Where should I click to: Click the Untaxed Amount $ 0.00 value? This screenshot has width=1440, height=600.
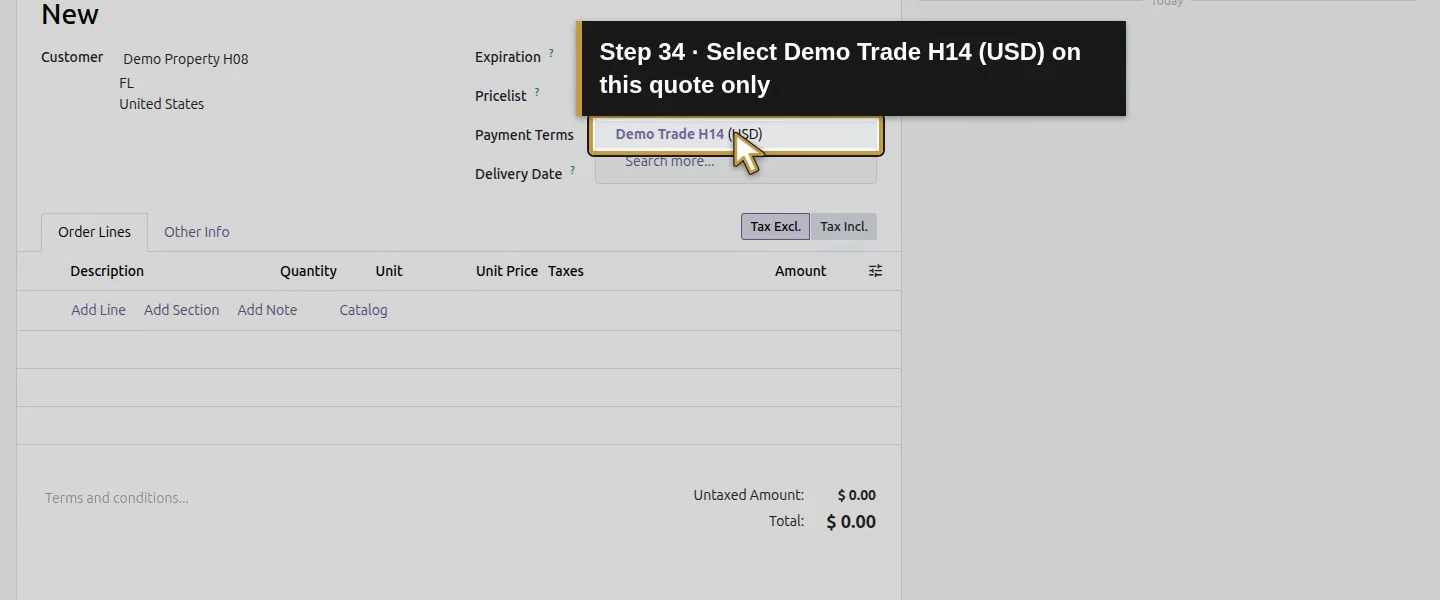[x=856, y=495]
